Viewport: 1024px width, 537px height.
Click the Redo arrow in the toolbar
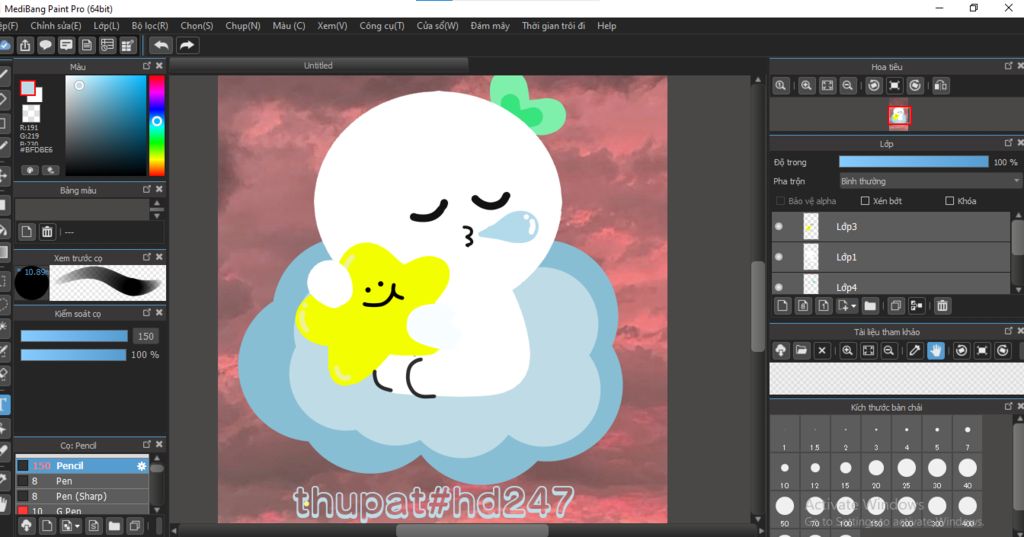(187, 45)
